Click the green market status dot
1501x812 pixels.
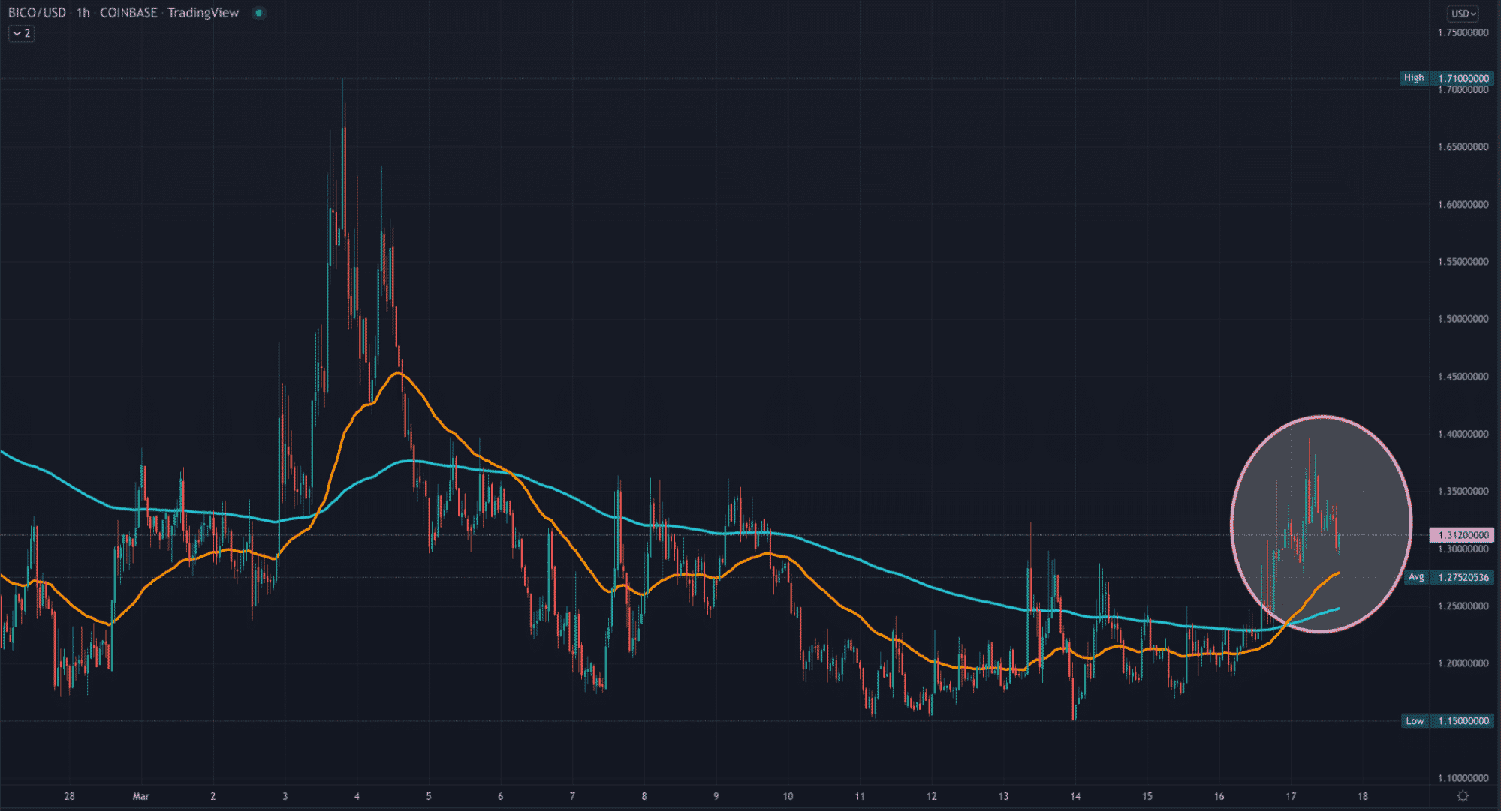pyautogui.click(x=258, y=13)
